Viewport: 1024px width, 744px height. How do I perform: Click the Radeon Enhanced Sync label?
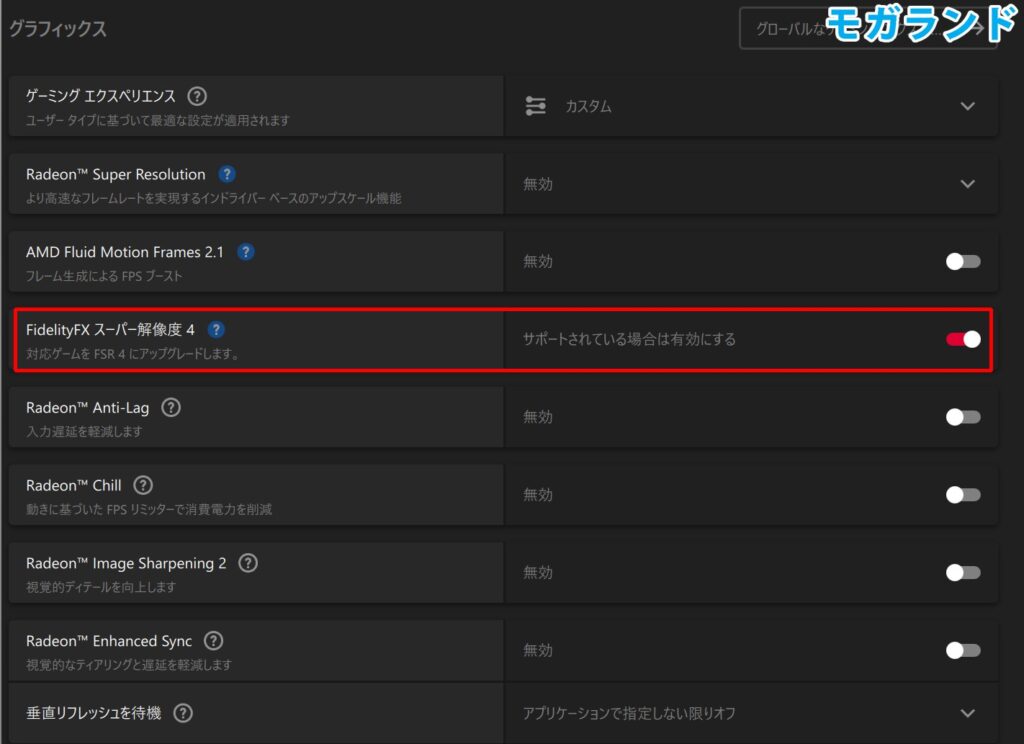109,641
